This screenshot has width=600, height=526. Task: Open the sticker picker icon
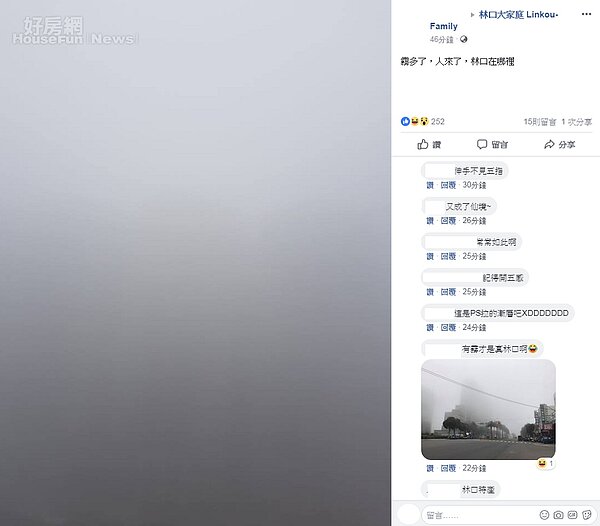[x=587, y=515]
